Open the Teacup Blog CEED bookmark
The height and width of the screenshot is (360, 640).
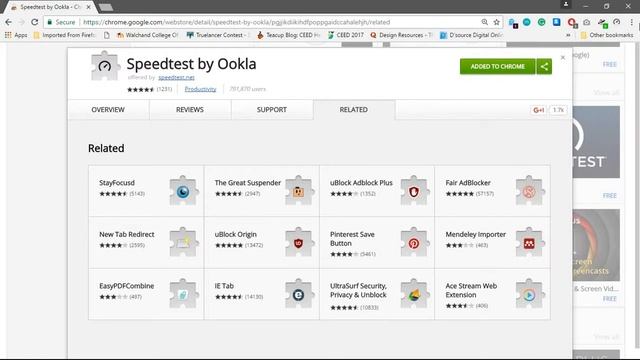(288, 35)
